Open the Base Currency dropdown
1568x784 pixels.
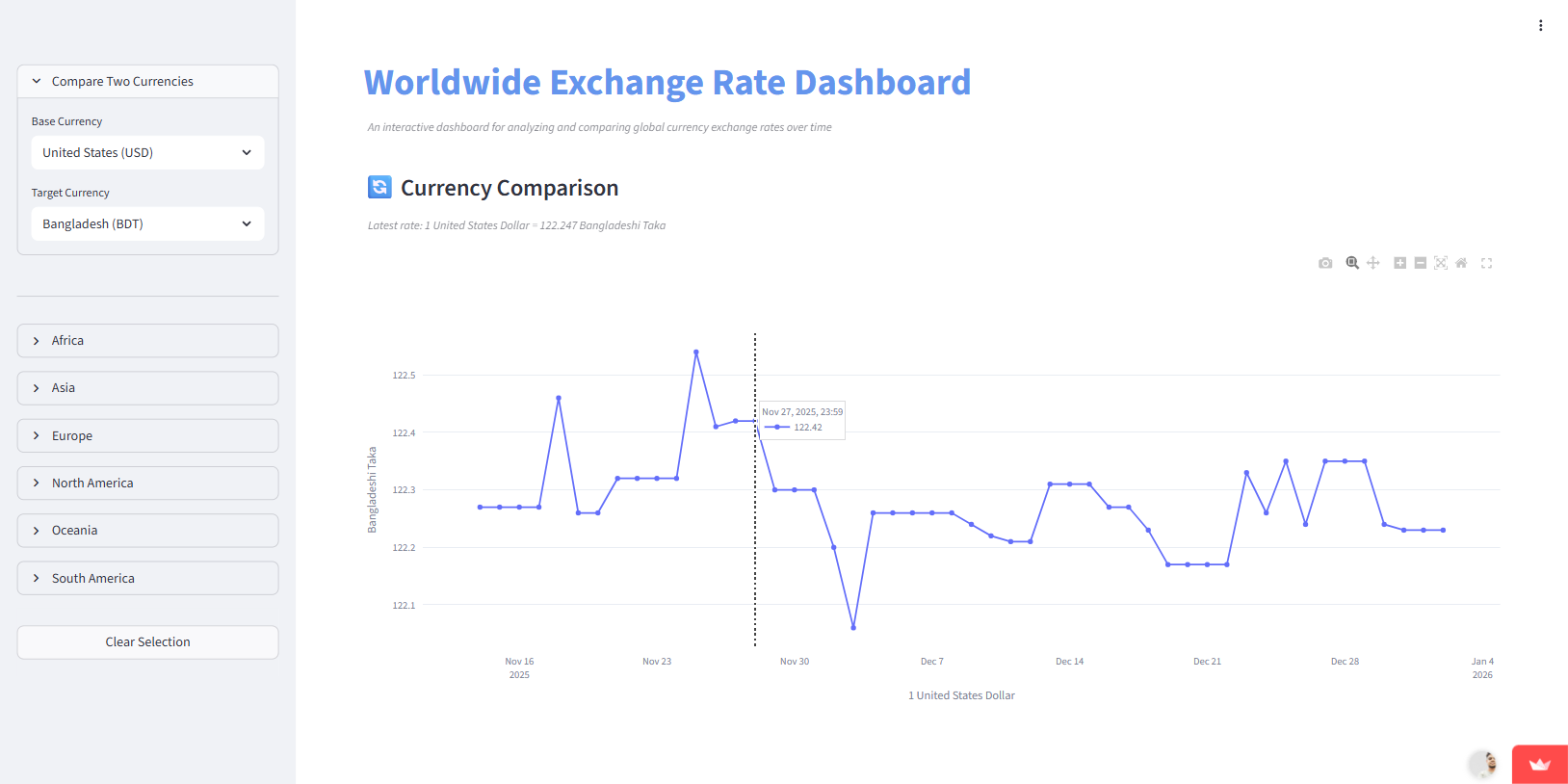click(147, 153)
